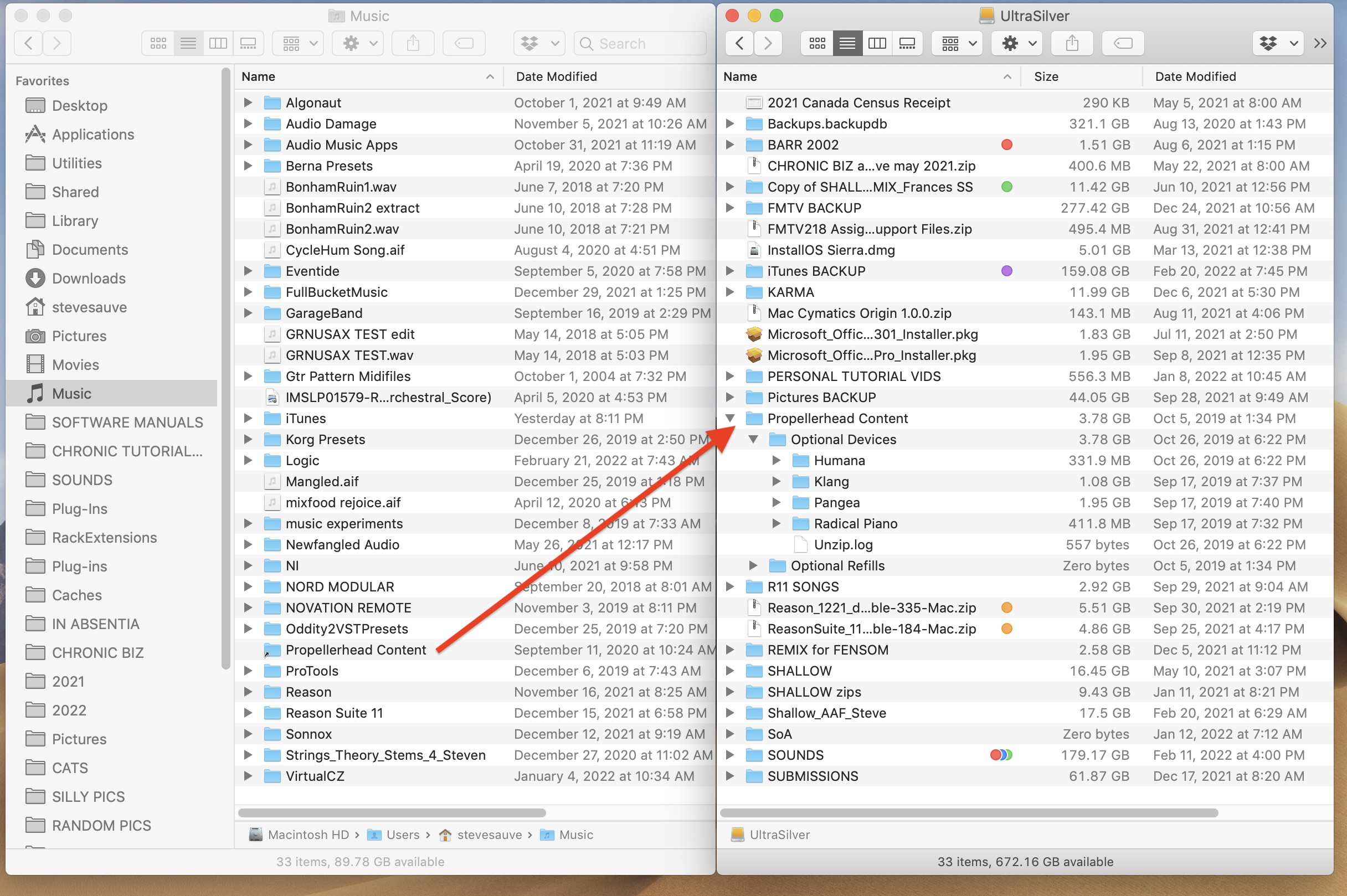The width and height of the screenshot is (1347, 896).
Task: Collapse the Optional Devices folder
Action: tap(753, 440)
